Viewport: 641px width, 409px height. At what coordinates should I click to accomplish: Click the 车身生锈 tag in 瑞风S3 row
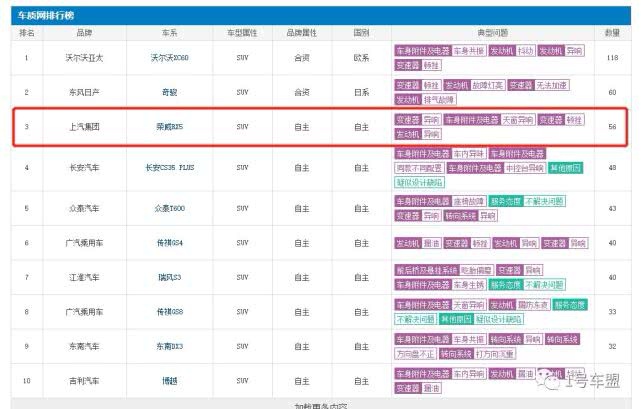tap(469, 284)
